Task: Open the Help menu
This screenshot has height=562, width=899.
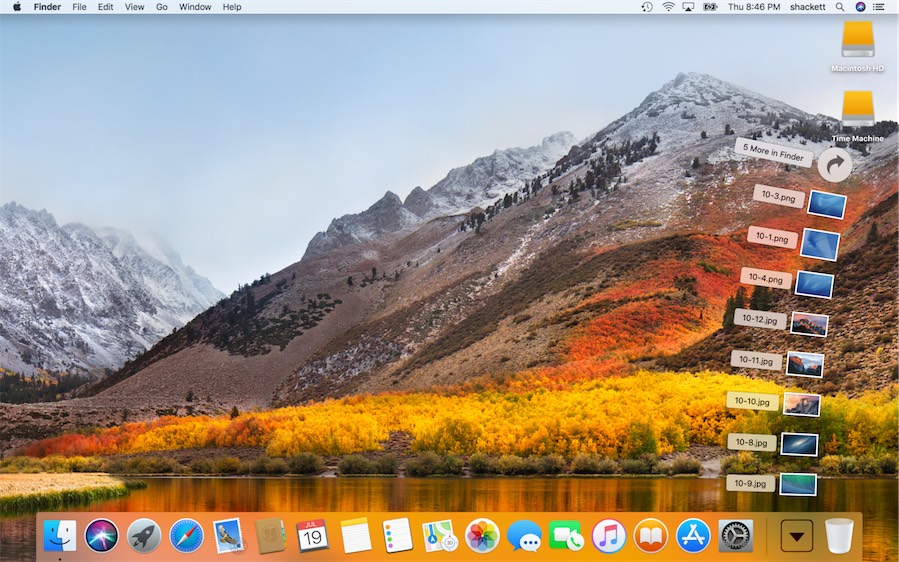Action: coord(232,7)
